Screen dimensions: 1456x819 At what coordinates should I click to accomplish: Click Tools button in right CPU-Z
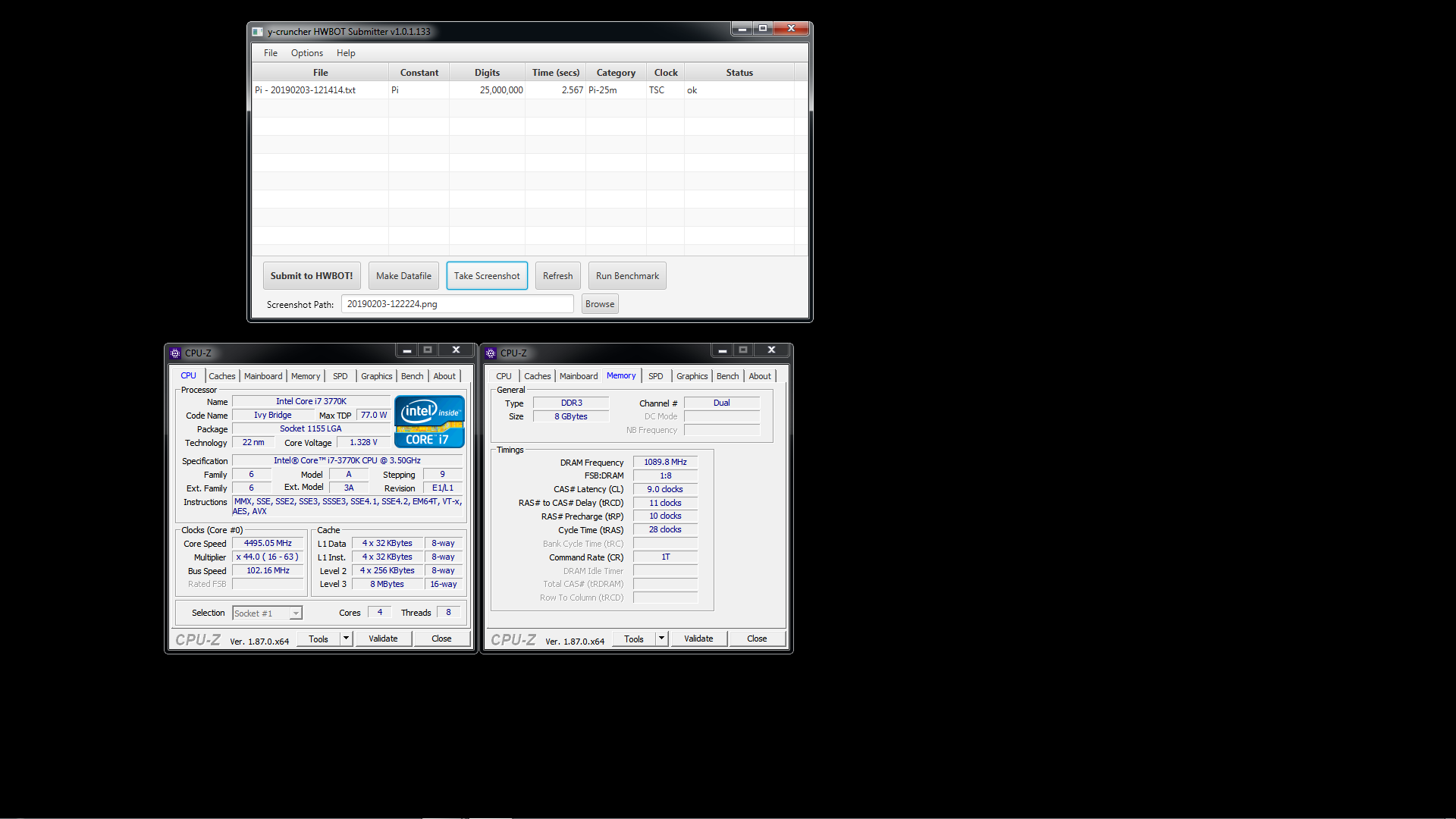tap(634, 639)
